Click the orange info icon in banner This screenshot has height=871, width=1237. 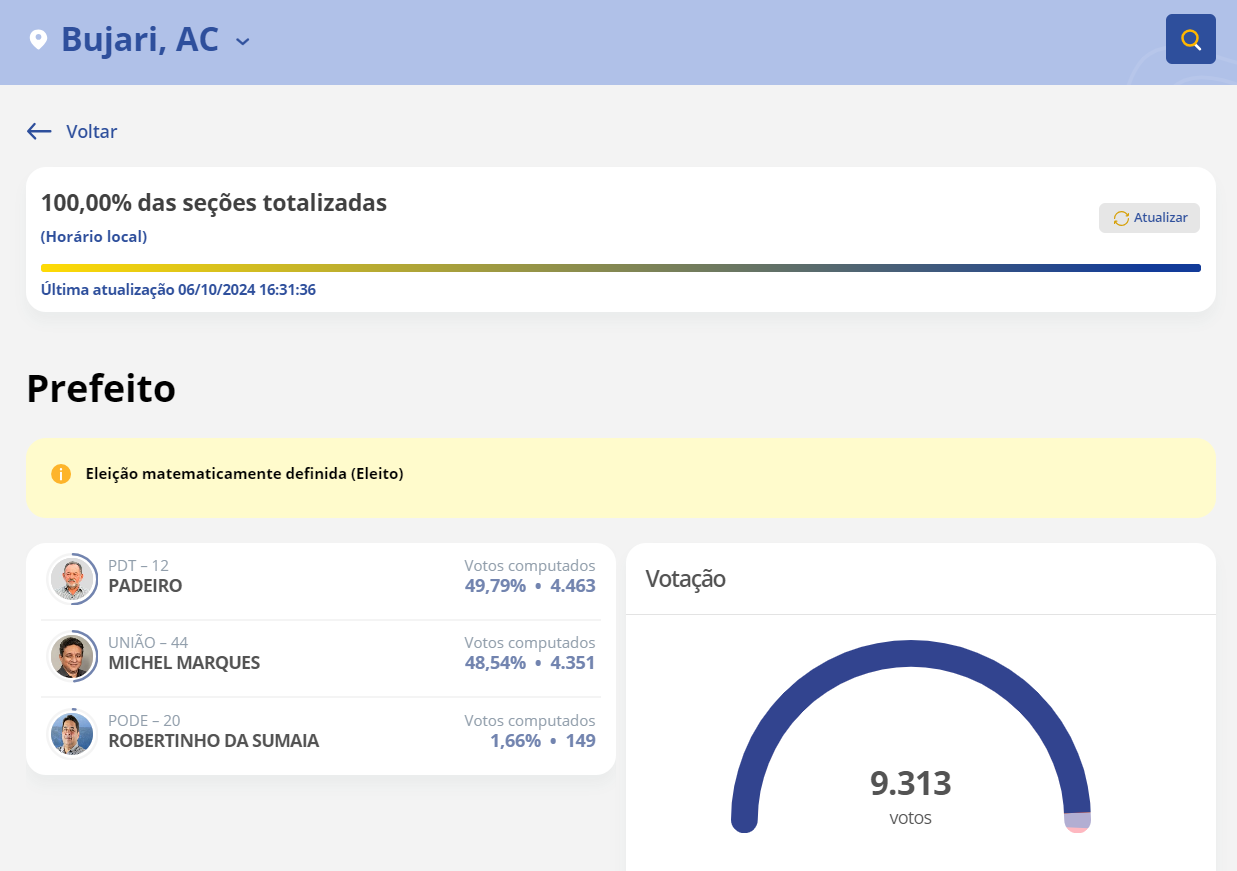pyautogui.click(x=61, y=474)
